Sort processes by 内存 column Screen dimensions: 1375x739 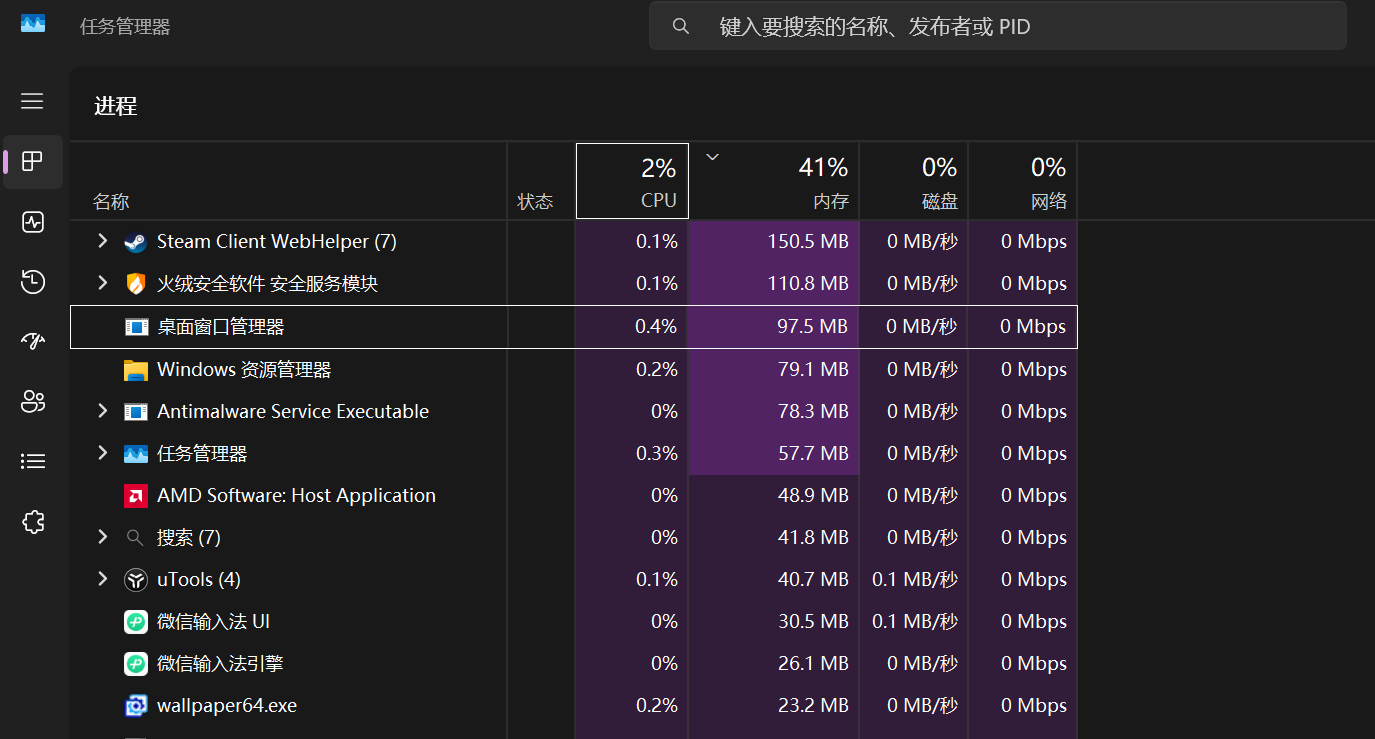click(x=774, y=181)
